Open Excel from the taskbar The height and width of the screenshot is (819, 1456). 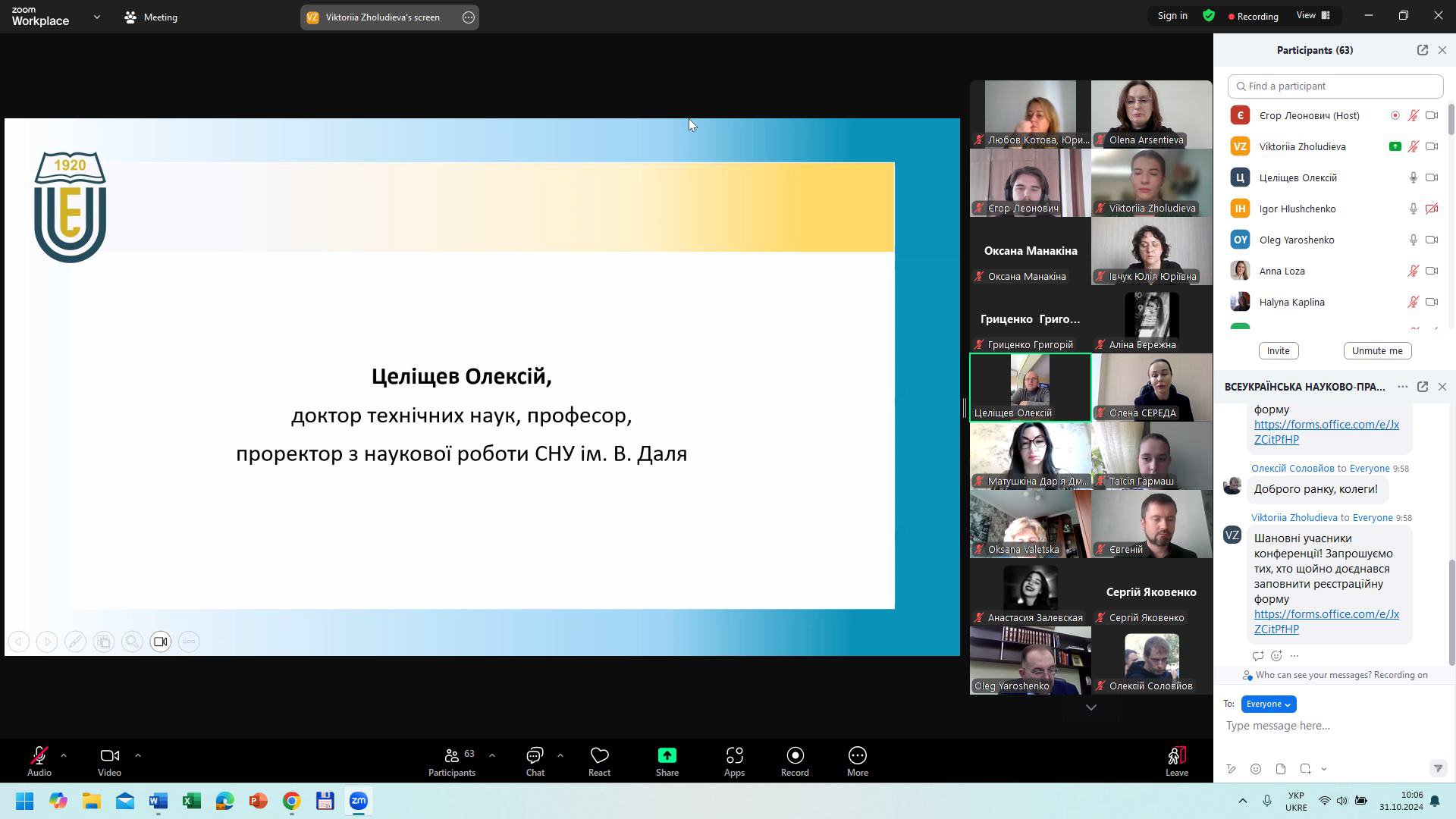click(x=192, y=801)
